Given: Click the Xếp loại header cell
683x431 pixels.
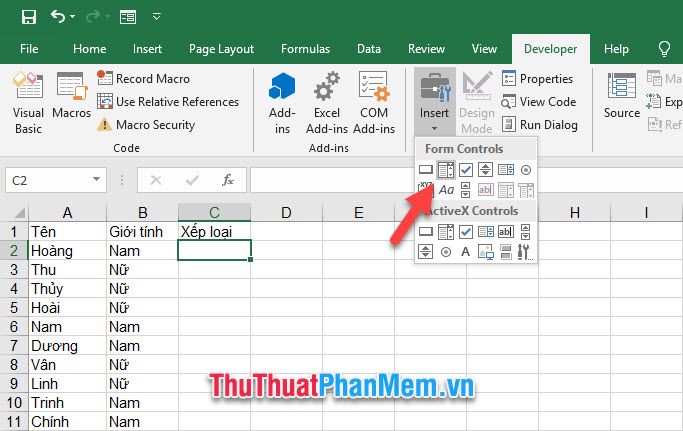Looking at the screenshot, I should click(214, 231).
